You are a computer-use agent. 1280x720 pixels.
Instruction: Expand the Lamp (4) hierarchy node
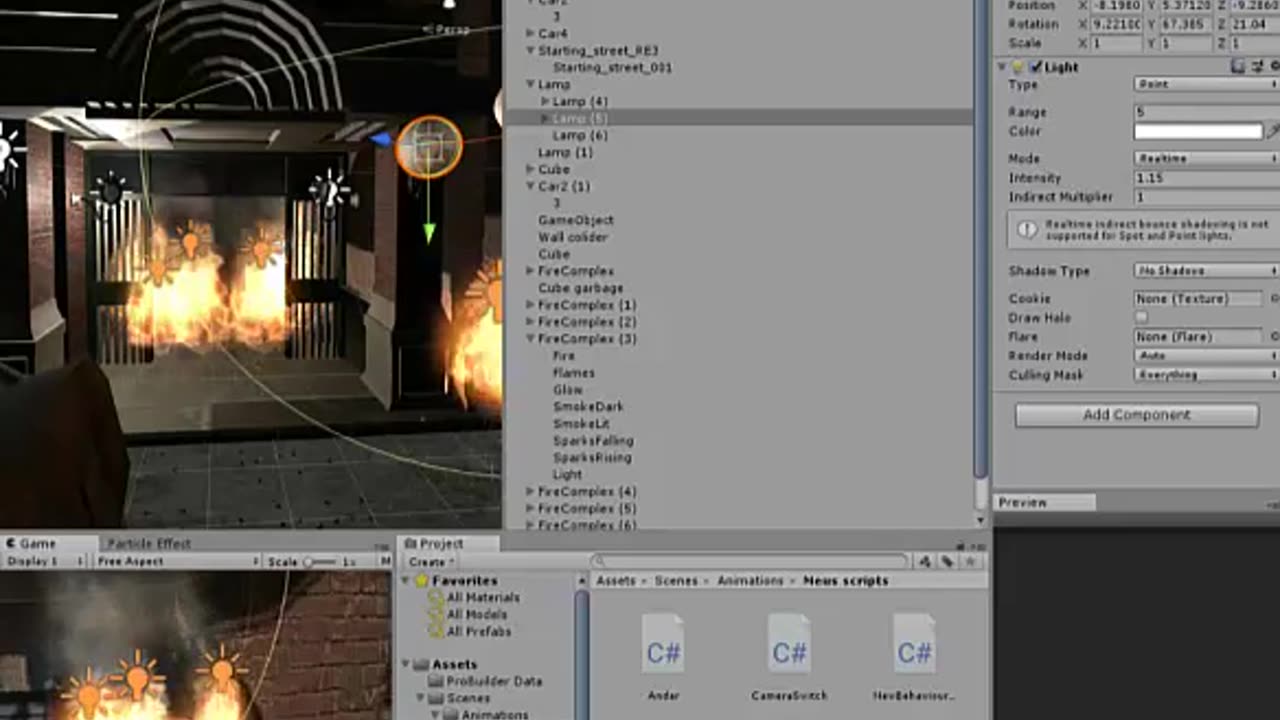click(545, 101)
